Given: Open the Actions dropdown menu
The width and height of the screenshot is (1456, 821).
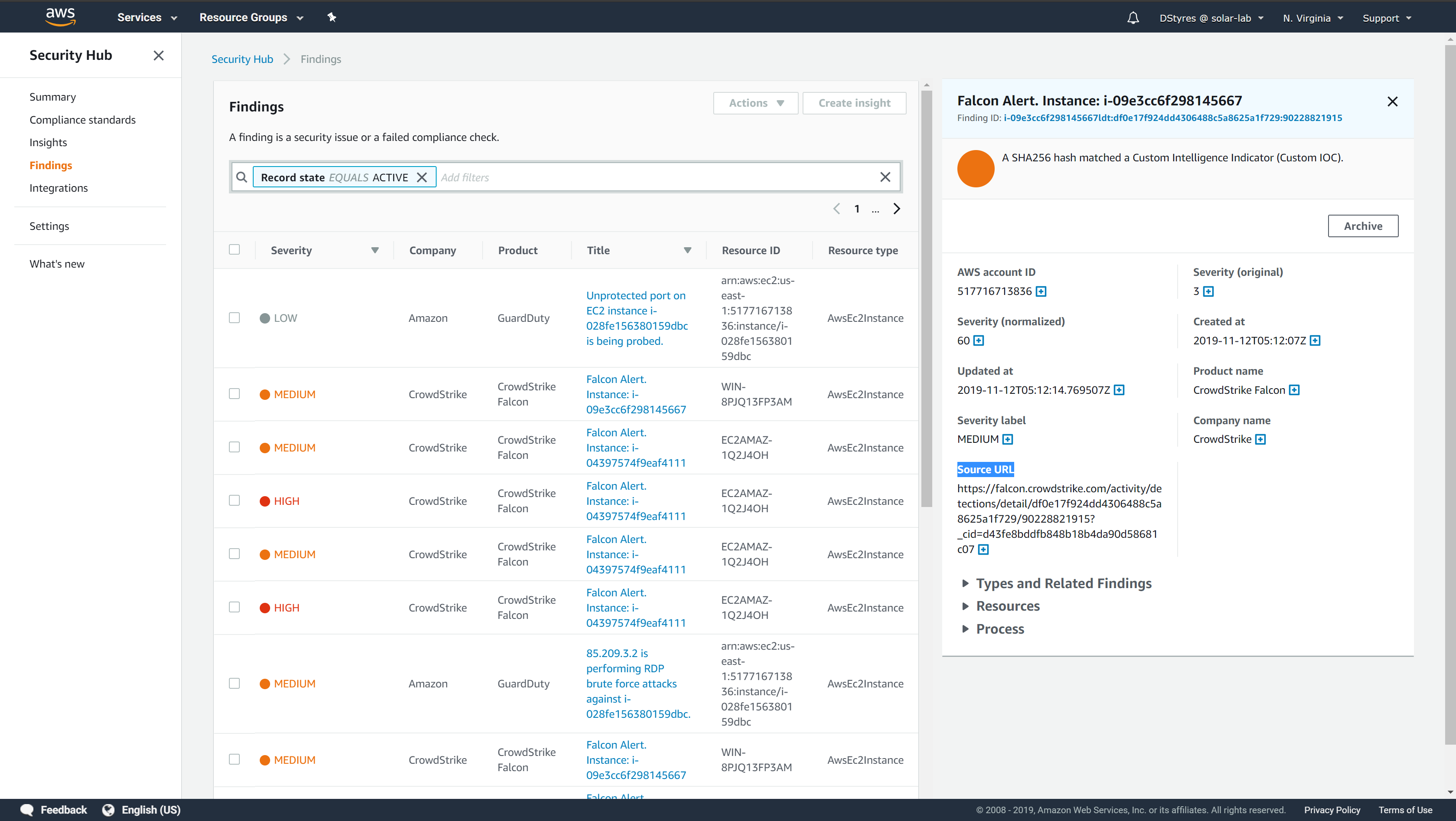Looking at the screenshot, I should (753, 102).
